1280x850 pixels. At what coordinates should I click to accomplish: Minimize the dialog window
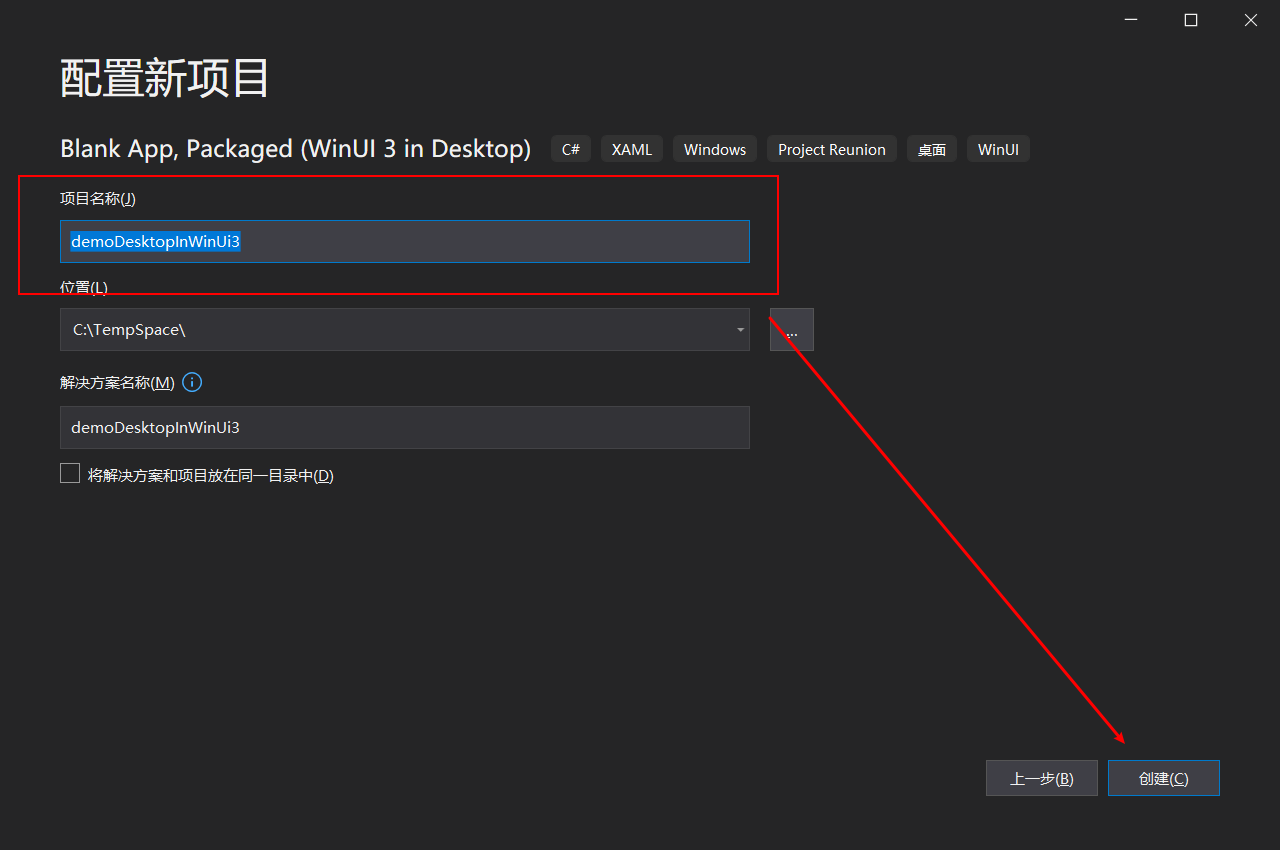[1131, 20]
